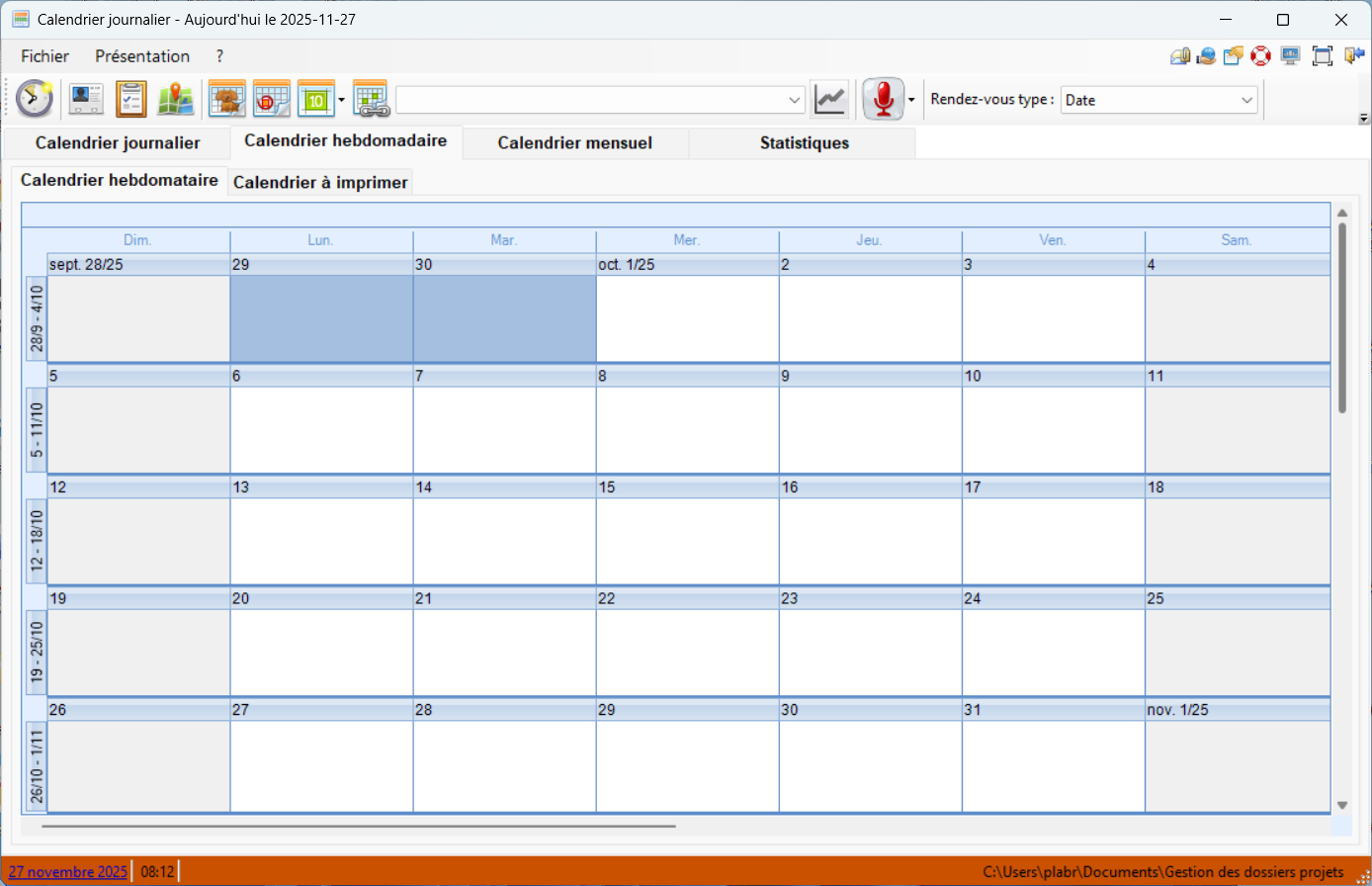This screenshot has width=1372, height=886.
Task: Click the fullscreen frame icon
Action: coord(1322,56)
